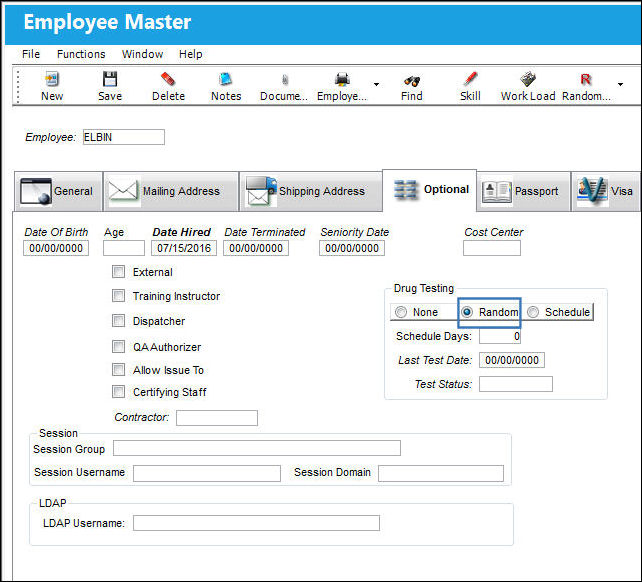The width and height of the screenshot is (642, 582).
Task: Open the File menu
Action: pyautogui.click(x=31, y=54)
